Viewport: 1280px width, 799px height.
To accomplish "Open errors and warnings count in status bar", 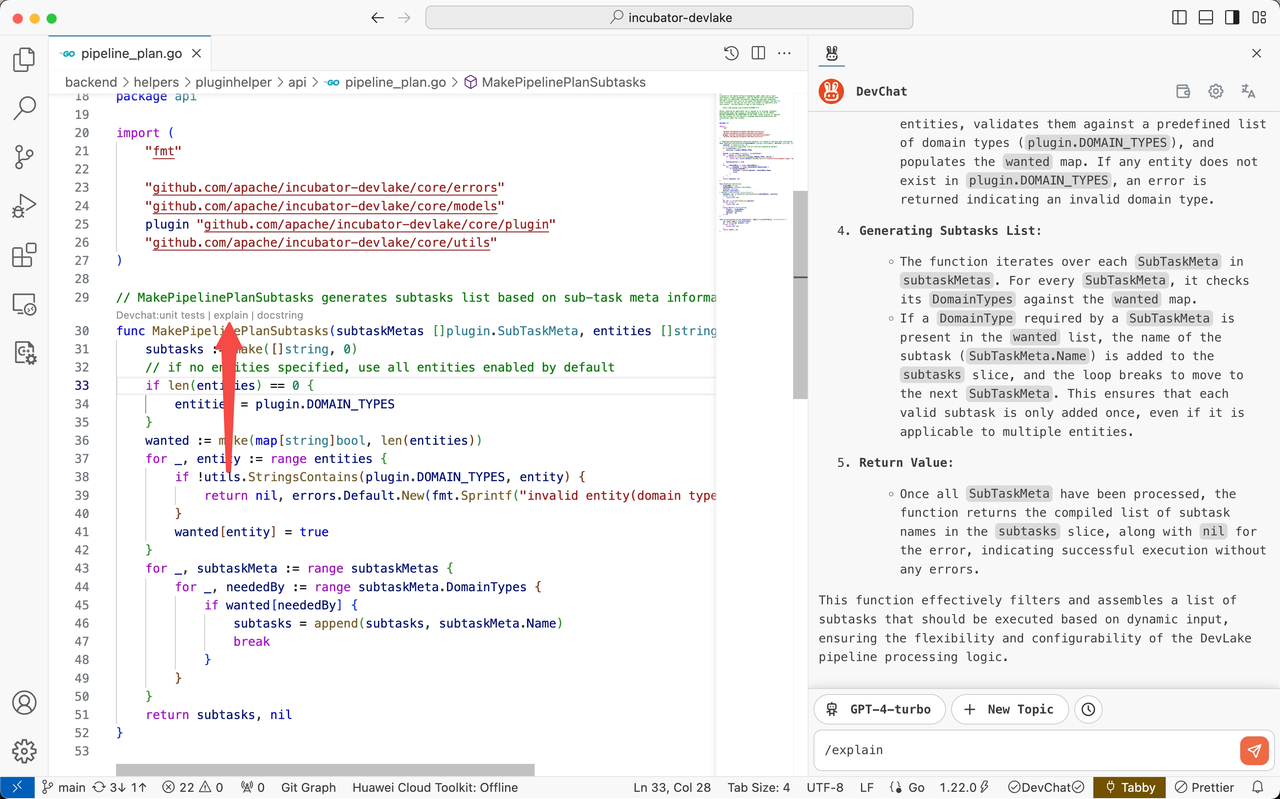I will coord(194,787).
